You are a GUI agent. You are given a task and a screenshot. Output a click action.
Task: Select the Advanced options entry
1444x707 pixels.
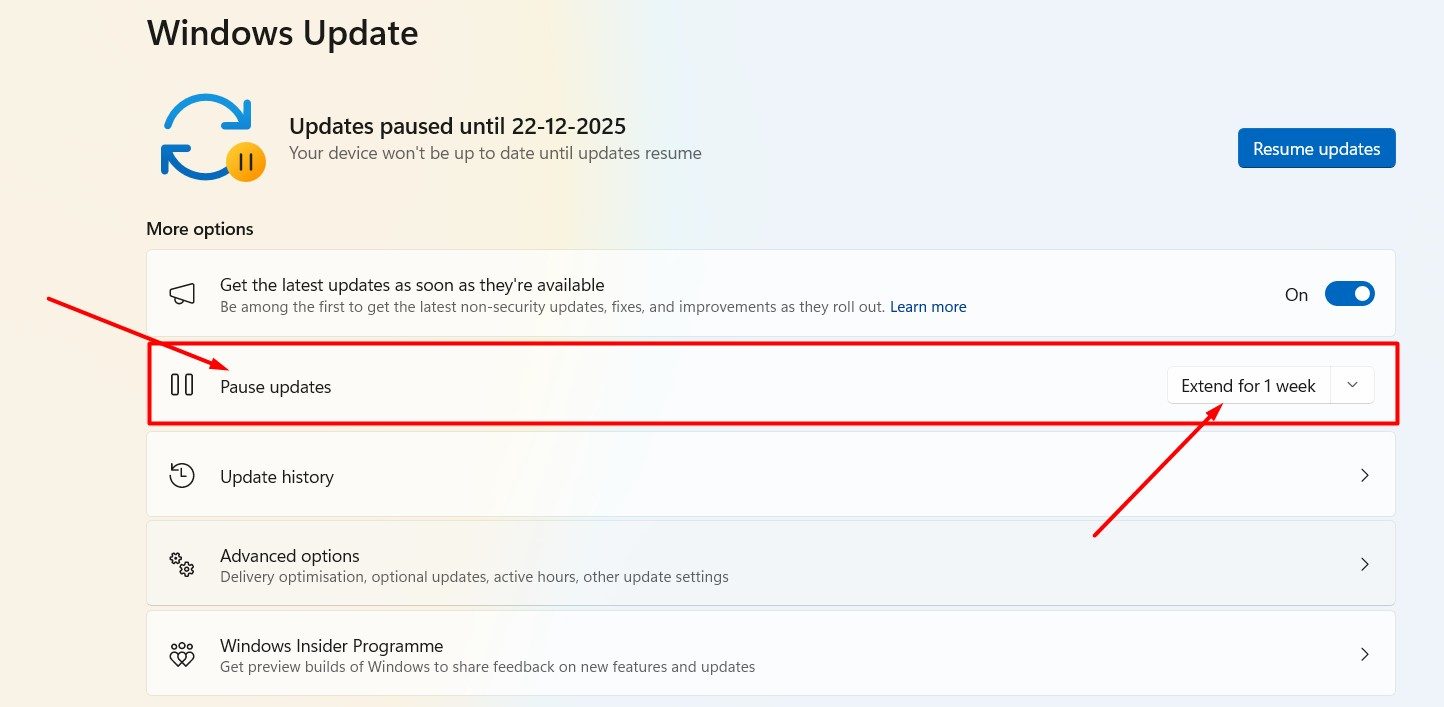click(x=290, y=556)
